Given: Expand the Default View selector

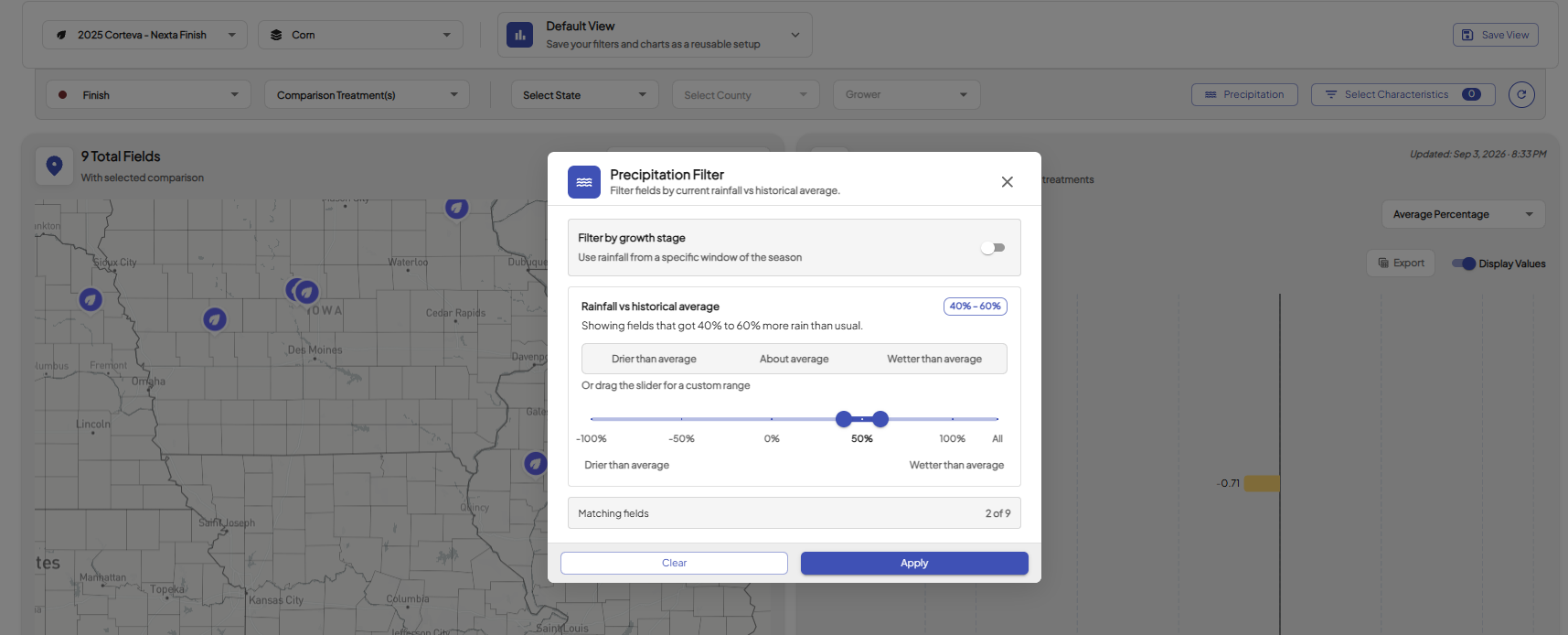Looking at the screenshot, I should pyautogui.click(x=655, y=35).
